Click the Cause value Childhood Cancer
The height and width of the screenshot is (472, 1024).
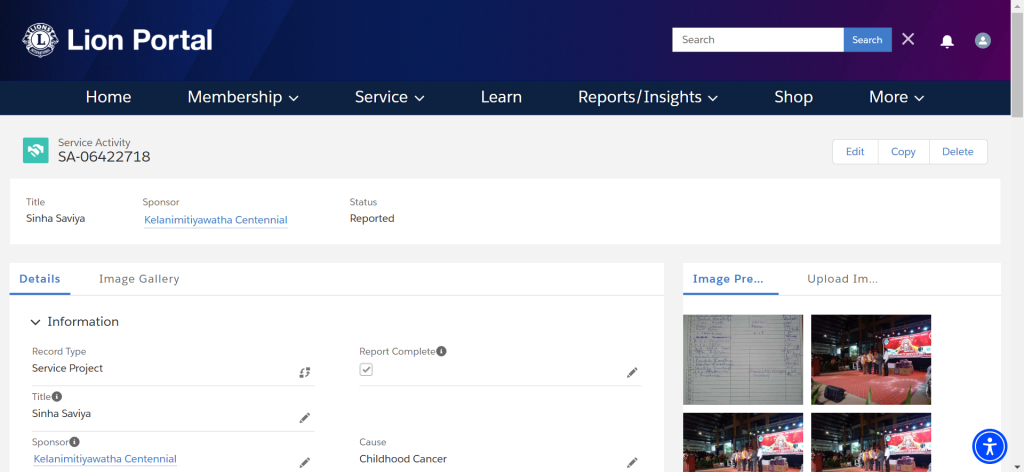(x=403, y=459)
